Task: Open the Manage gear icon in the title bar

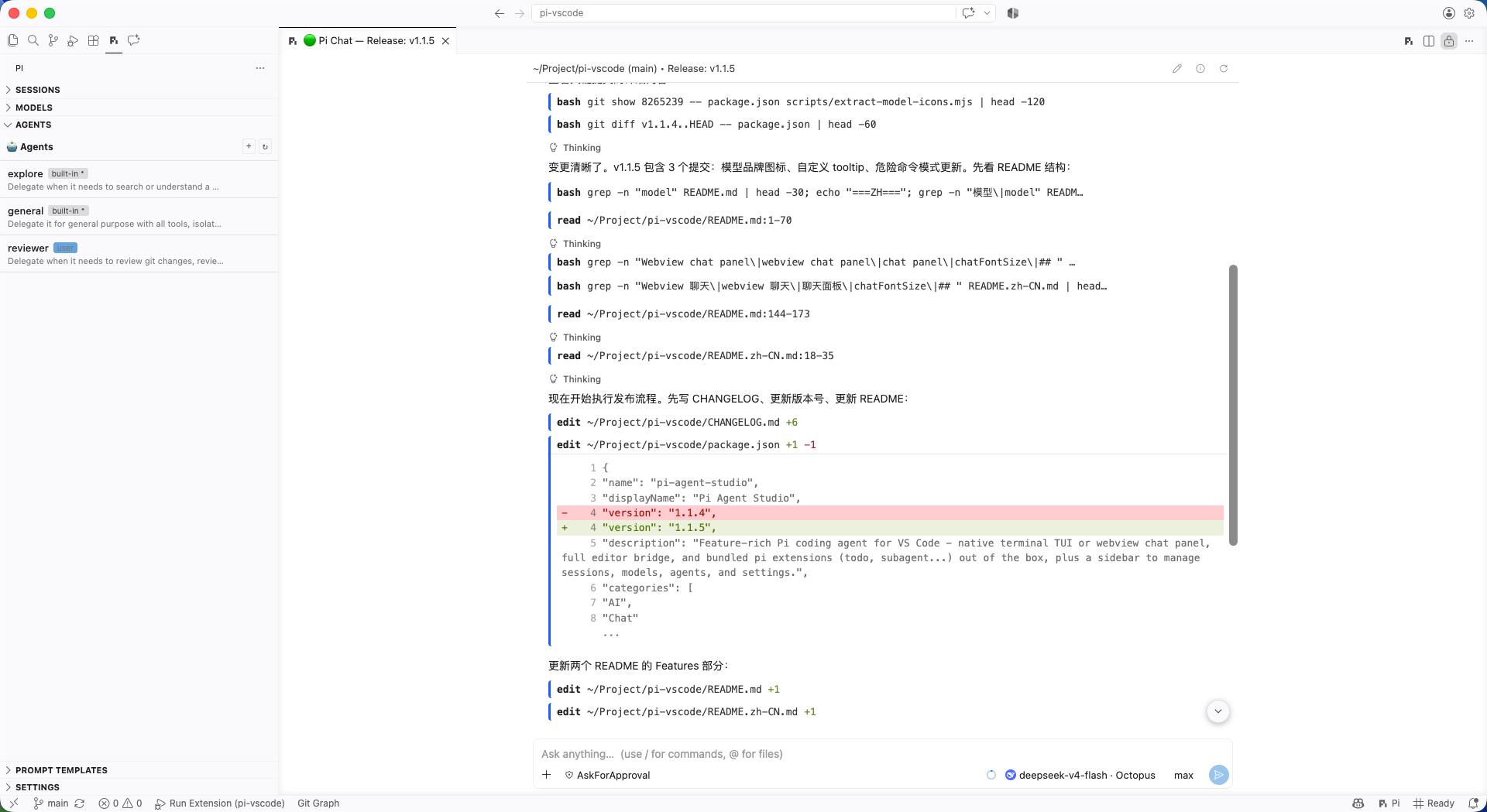Action: pos(1469,13)
